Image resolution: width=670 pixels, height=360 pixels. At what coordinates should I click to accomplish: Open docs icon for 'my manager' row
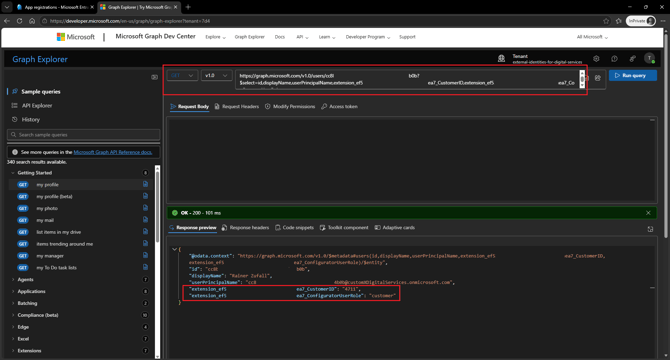click(145, 255)
